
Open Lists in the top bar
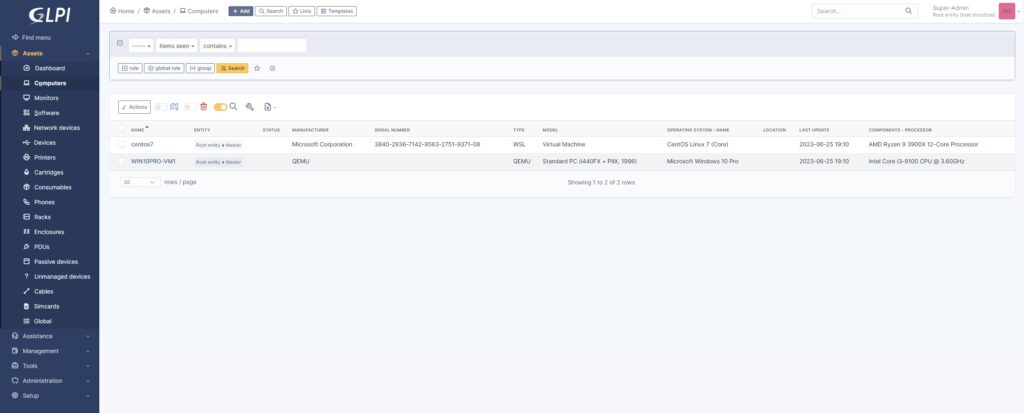click(x=302, y=11)
